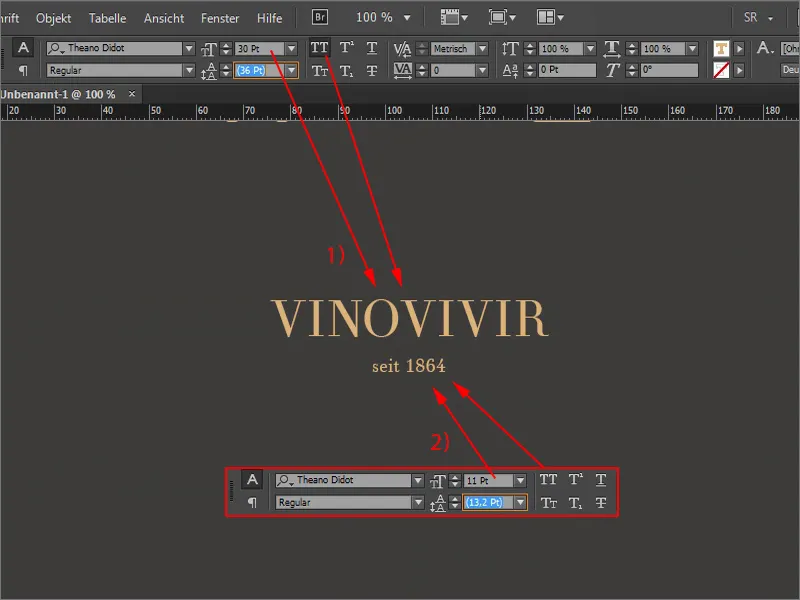Open Adobe Bridge via the Br icon
800x600 pixels.
320,17
